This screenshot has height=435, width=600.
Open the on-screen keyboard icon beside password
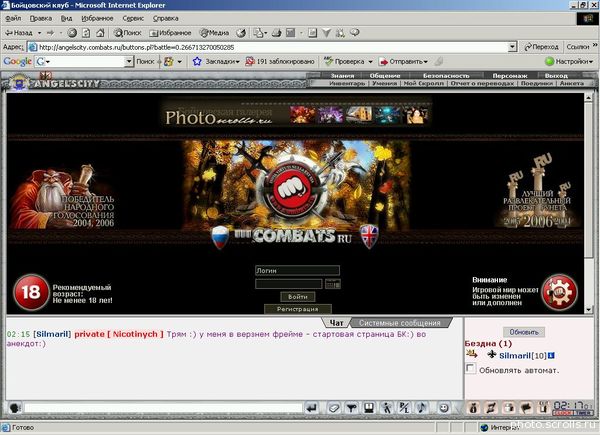pyautogui.click(x=333, y=284)
